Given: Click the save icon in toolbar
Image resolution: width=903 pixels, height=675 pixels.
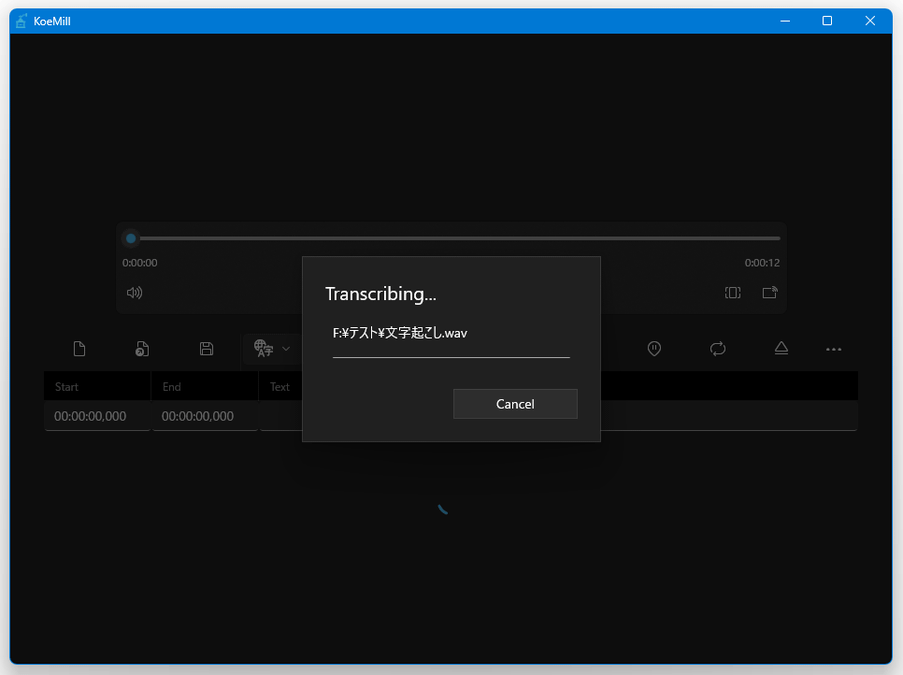Looking at the screenshot, I should (x=206, y=349).
